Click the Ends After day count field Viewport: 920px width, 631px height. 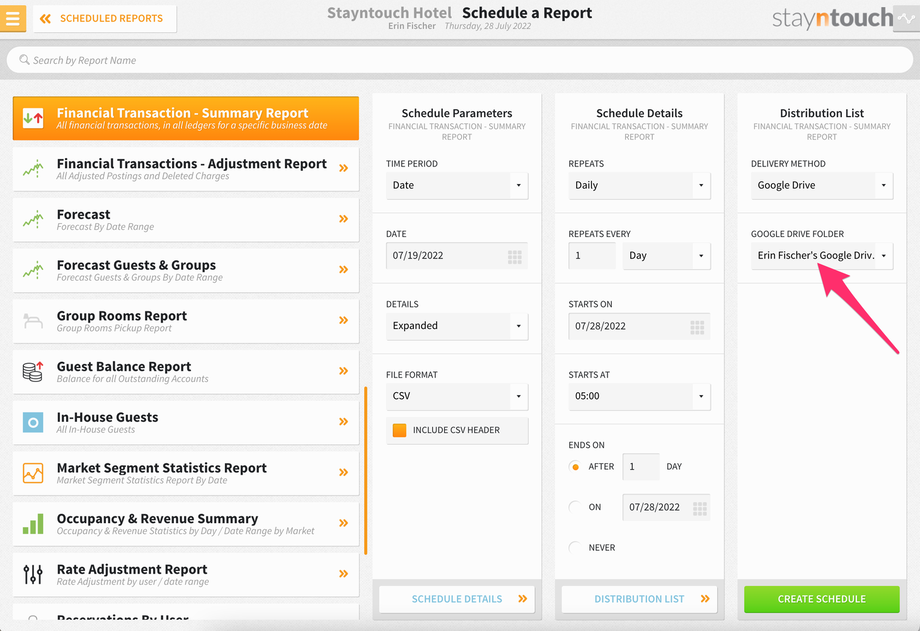(x=641, y=467)
